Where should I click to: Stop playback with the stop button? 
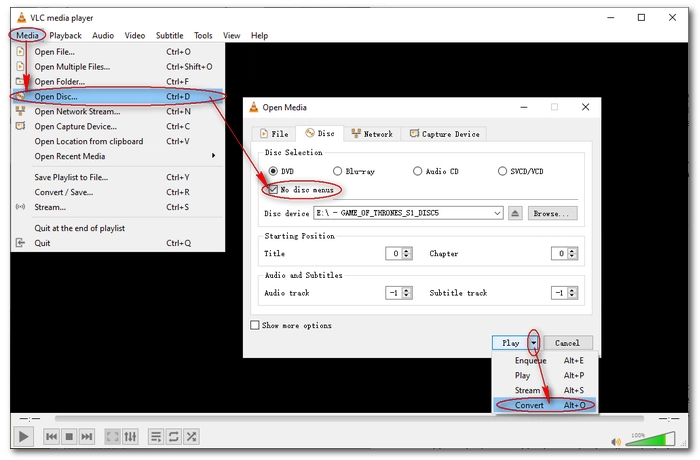[x=69, y=436]
